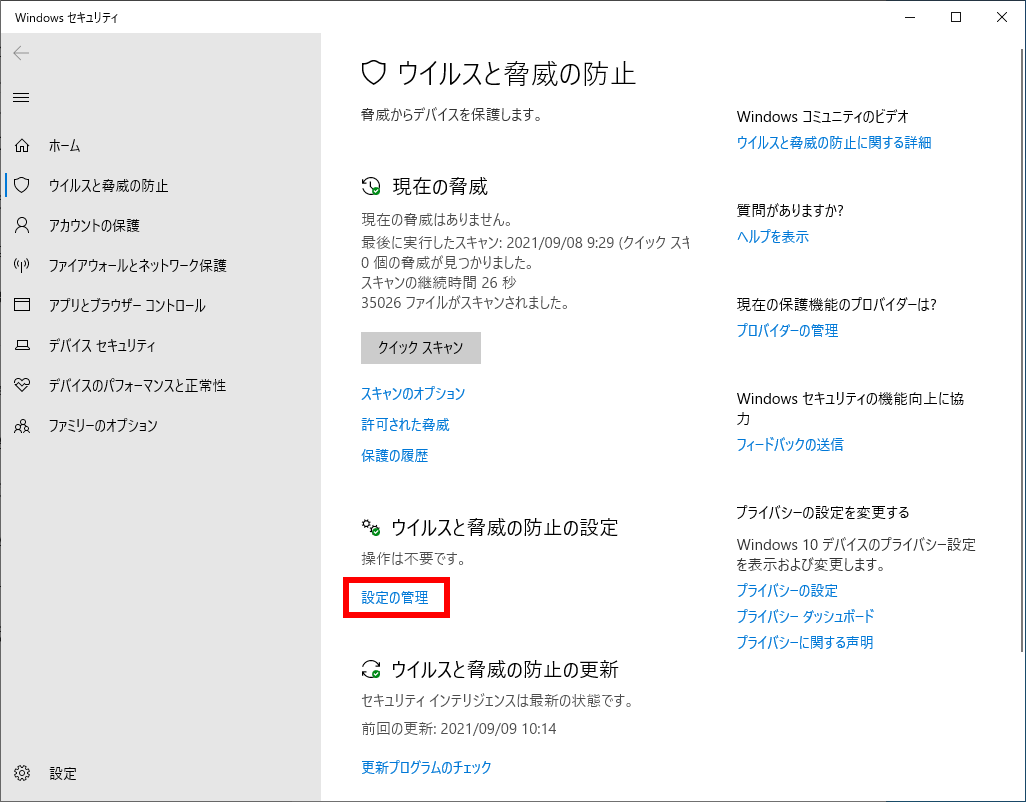Screen dimensions: 1026x802
Task: Click text プライバシーの設定を変更する
Action: (x=823, y=512)
